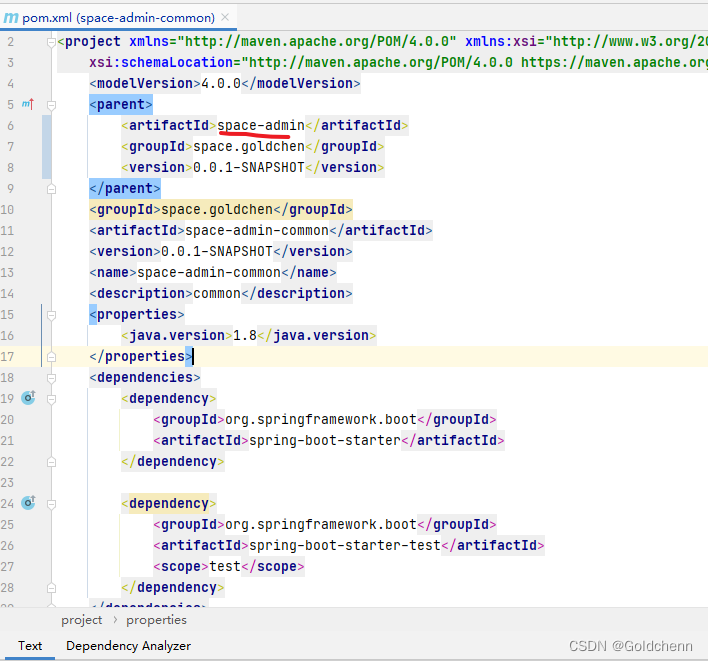
Task: Collapse the spring-boot-starter-test dependency fold on line 24
Action: [x=51, y=504]
